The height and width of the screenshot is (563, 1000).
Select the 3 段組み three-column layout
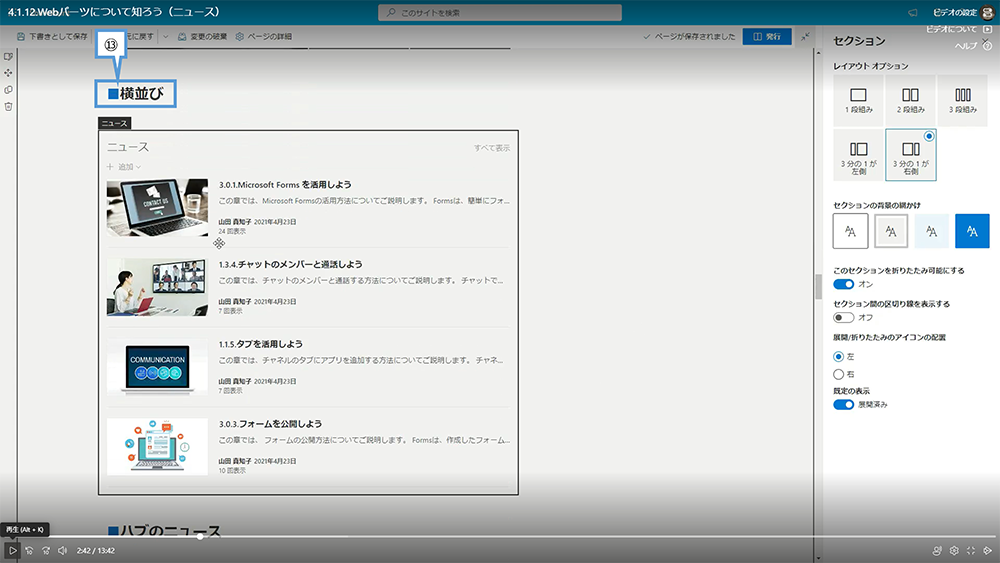(x=962, y=100)
